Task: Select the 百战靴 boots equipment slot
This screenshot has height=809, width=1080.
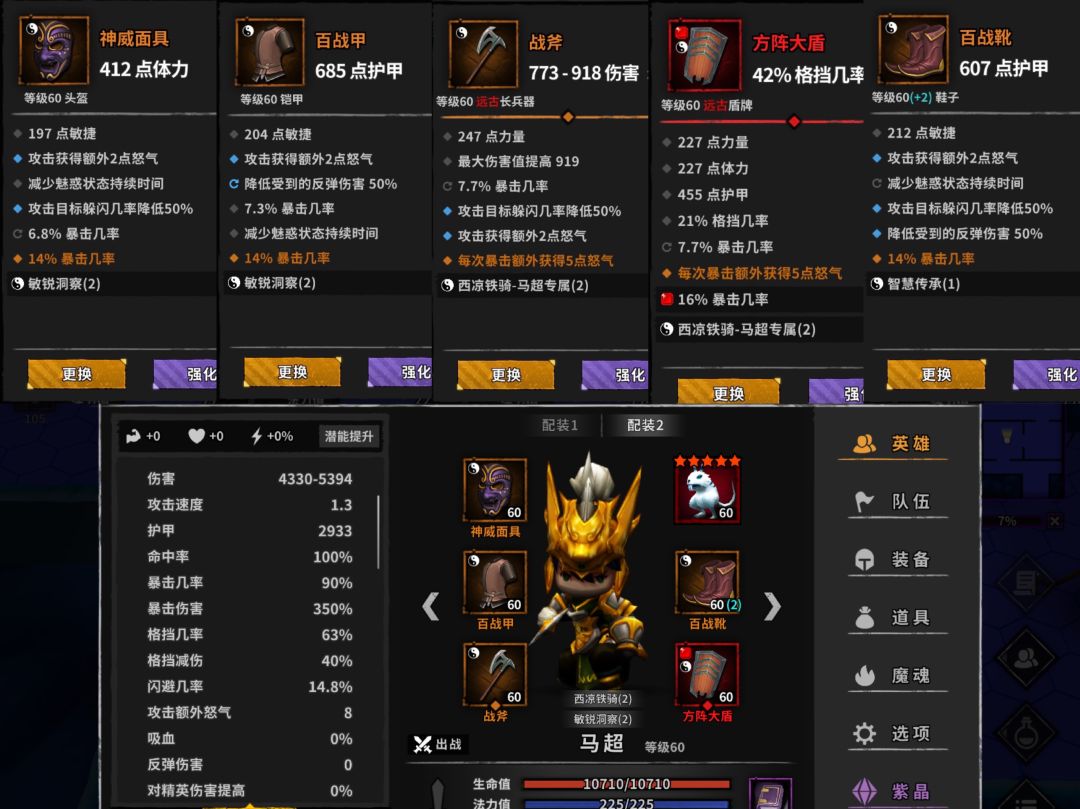Action: click(x=707, y=582)
